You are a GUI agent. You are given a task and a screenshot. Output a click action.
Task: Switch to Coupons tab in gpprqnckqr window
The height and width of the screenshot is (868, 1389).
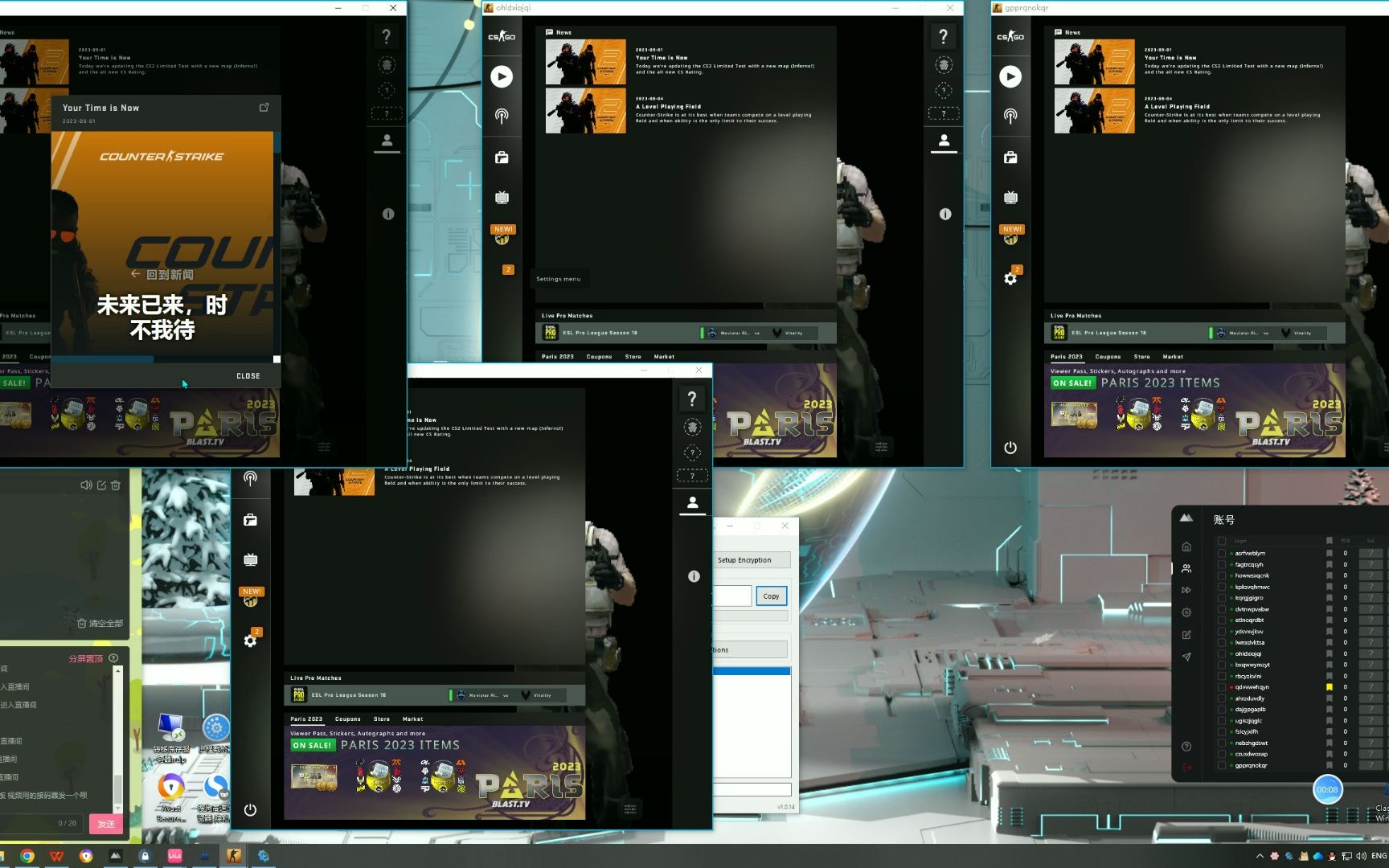1108,356
